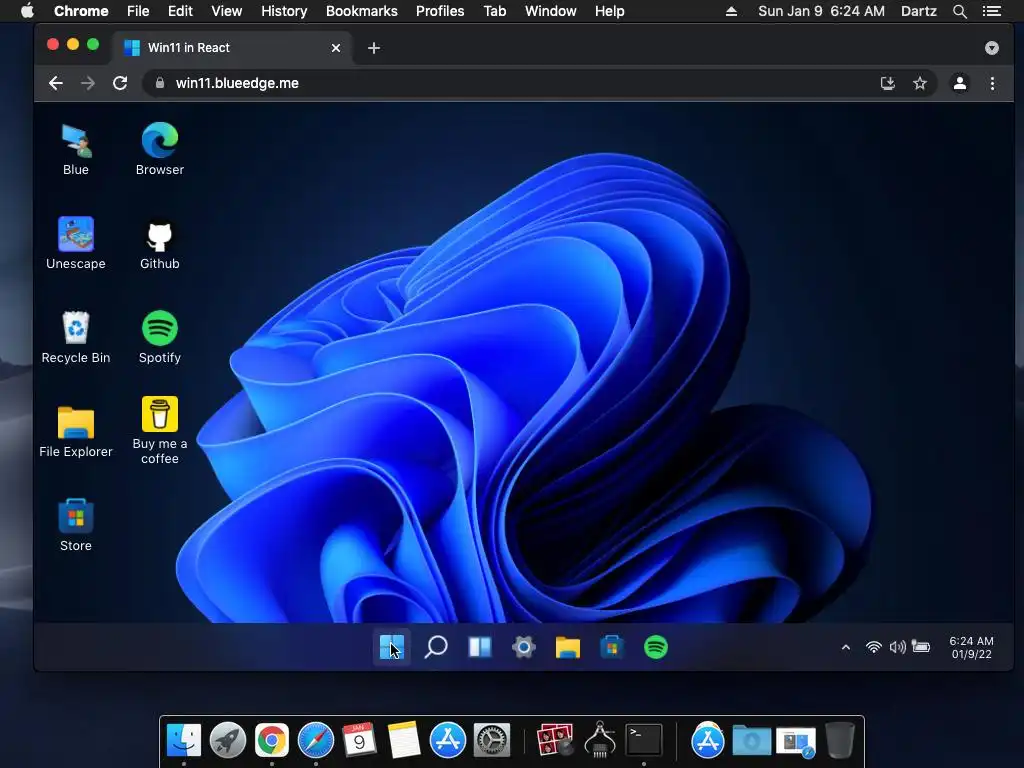Open the Window menu
This screenshot has height=768, width=1024.
point(551,11)
